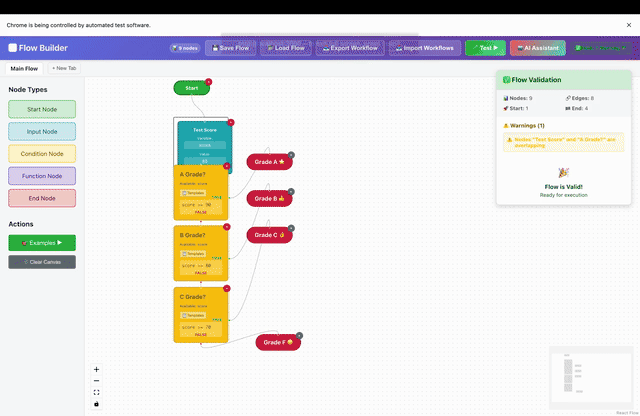This screenshot has height=416, width=640.
Task: Open Templates dropdown in B Grade? node
Action: tap(191, 254)
